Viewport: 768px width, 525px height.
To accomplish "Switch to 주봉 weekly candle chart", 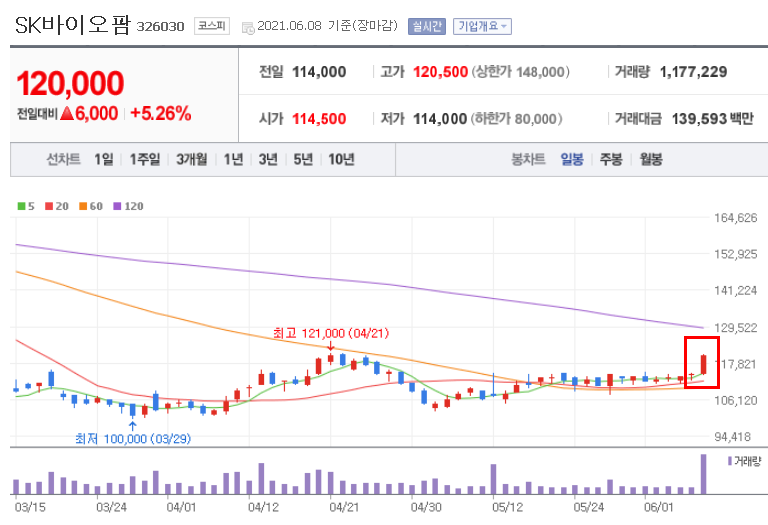I will tap(611, 159).
